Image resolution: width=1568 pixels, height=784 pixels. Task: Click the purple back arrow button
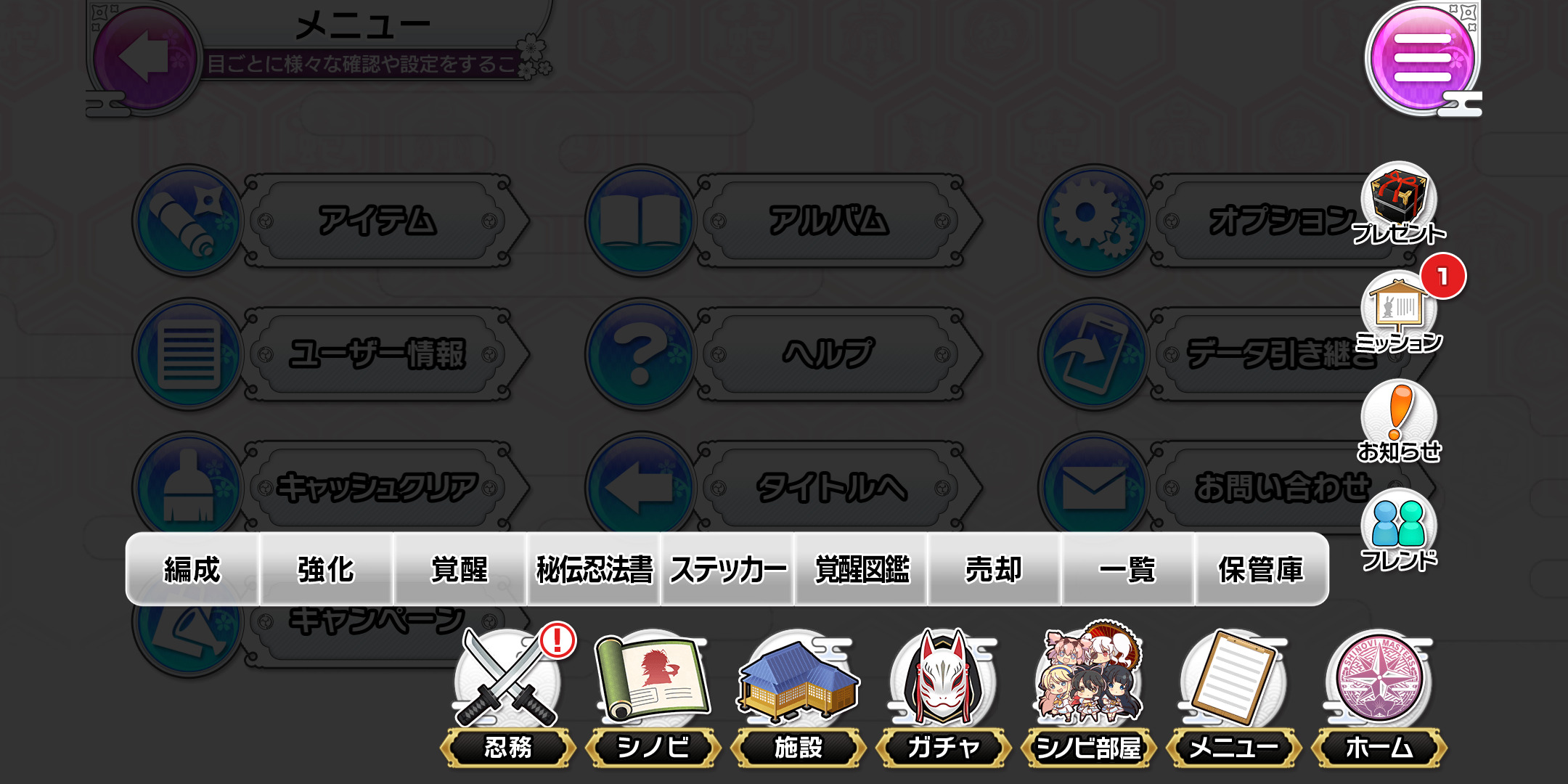[x=144, y=58]
